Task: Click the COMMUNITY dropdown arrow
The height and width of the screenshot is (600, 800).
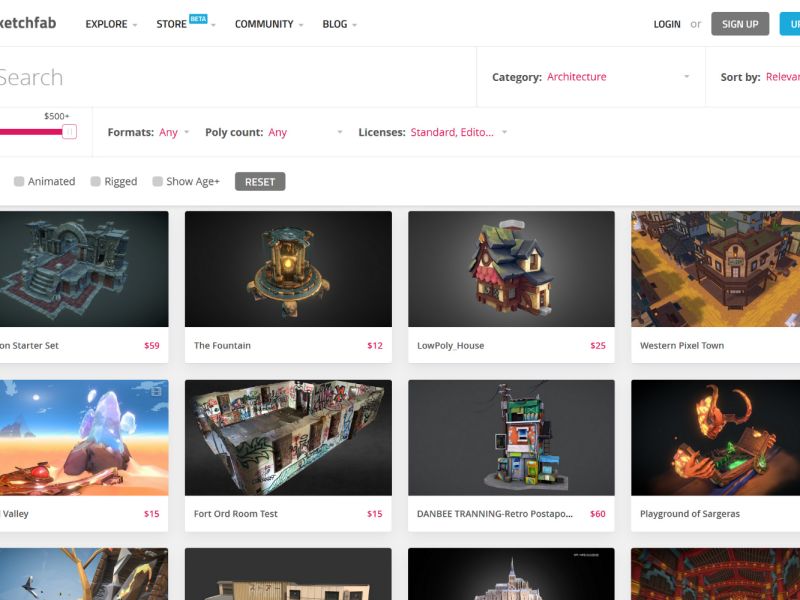Action: 301,24
